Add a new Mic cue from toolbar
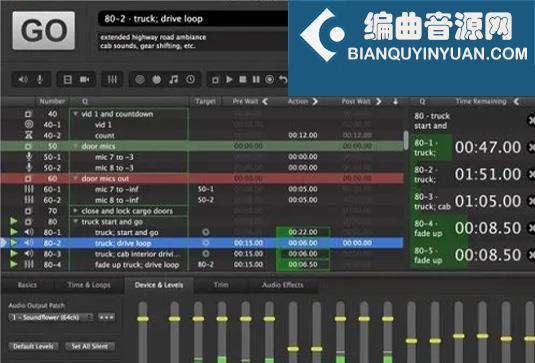 click(x=40, y=79)
